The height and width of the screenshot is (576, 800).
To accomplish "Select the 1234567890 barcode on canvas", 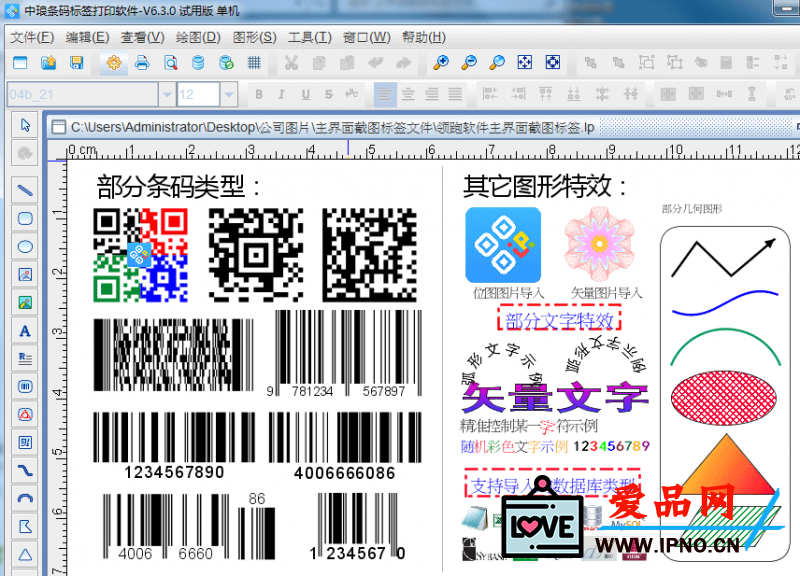I will [x=174, y=446].
